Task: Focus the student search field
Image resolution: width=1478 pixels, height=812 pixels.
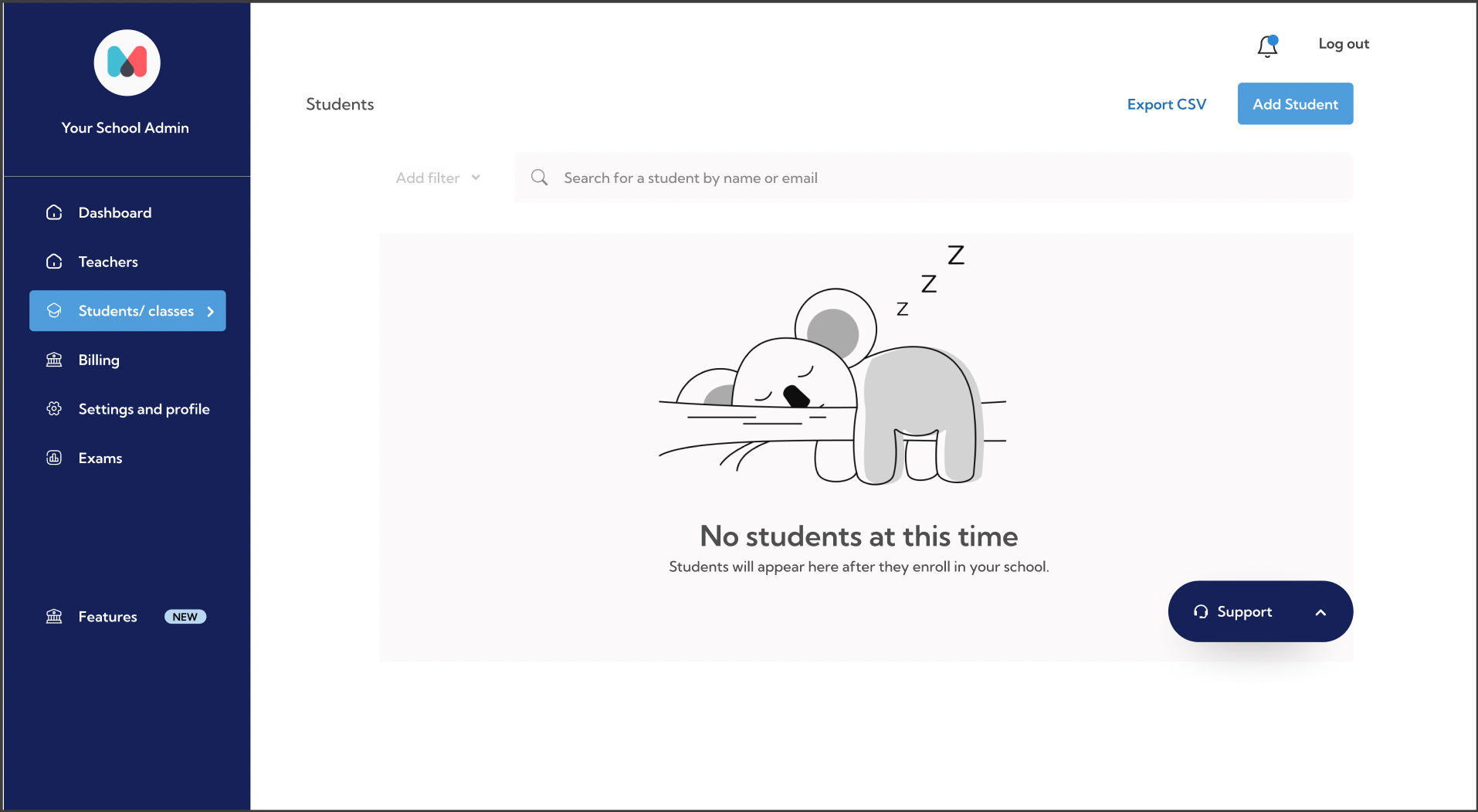Action: click(x=934, y=178)
